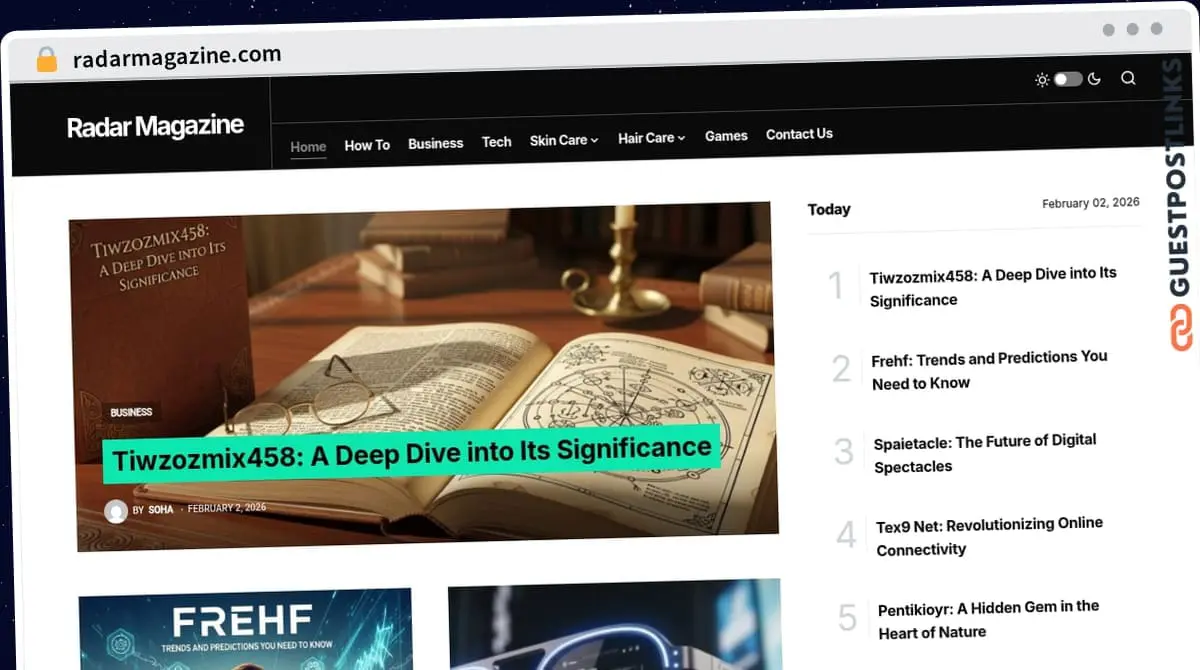This screenshot has width=1200, height=670.
Task: Click the Radar Magazine logo
Action: [x=155, y=126]
